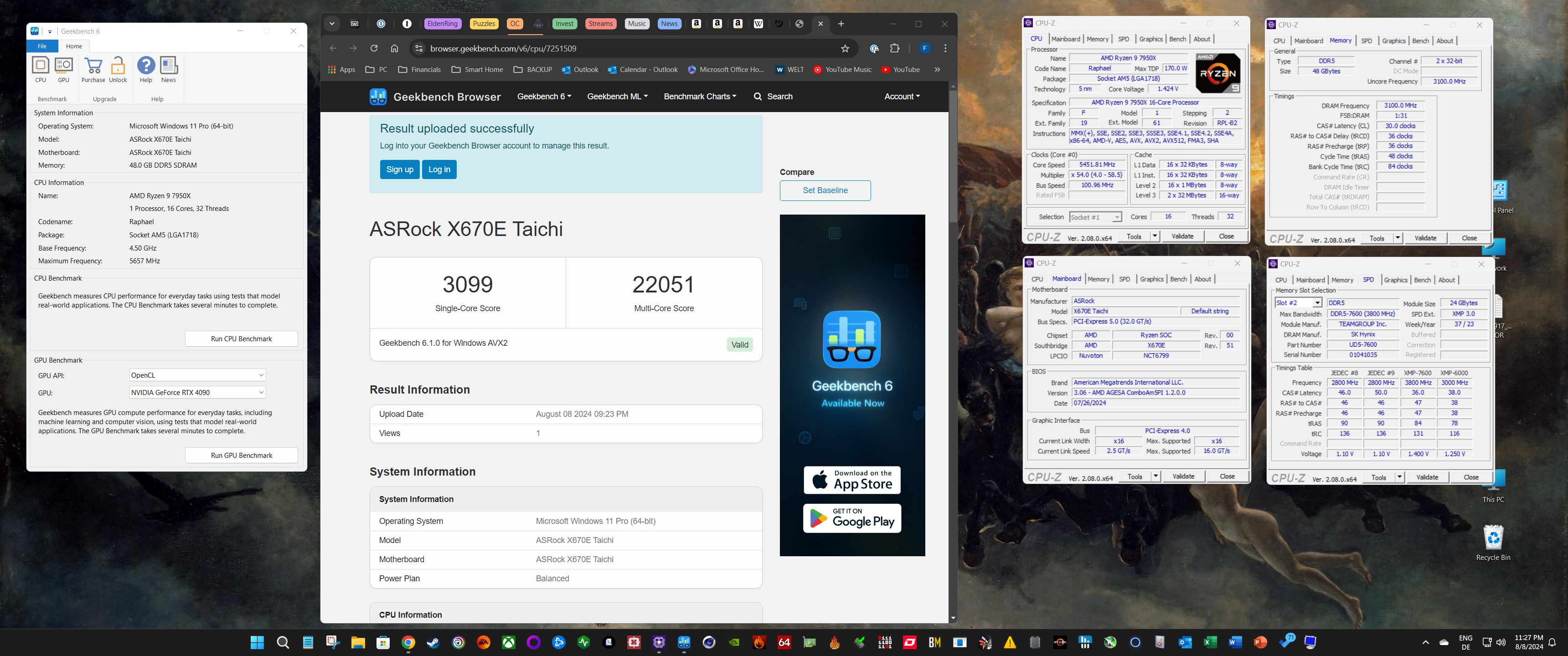Screen dimensions: 1568x656
Task: Select the GPU benchmark icon in Geekbench ribbon
Action: pos(63,69)
